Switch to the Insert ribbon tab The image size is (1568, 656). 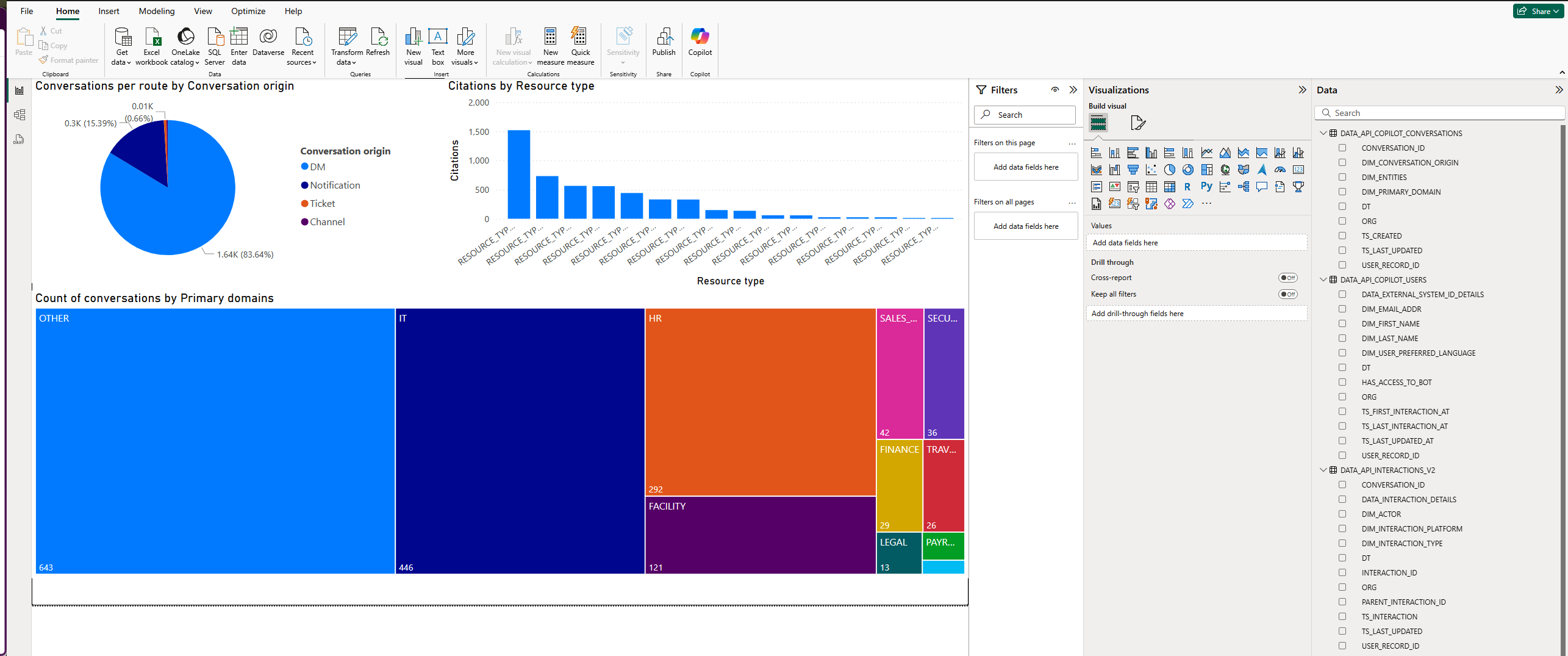click(x=109, y=11)
